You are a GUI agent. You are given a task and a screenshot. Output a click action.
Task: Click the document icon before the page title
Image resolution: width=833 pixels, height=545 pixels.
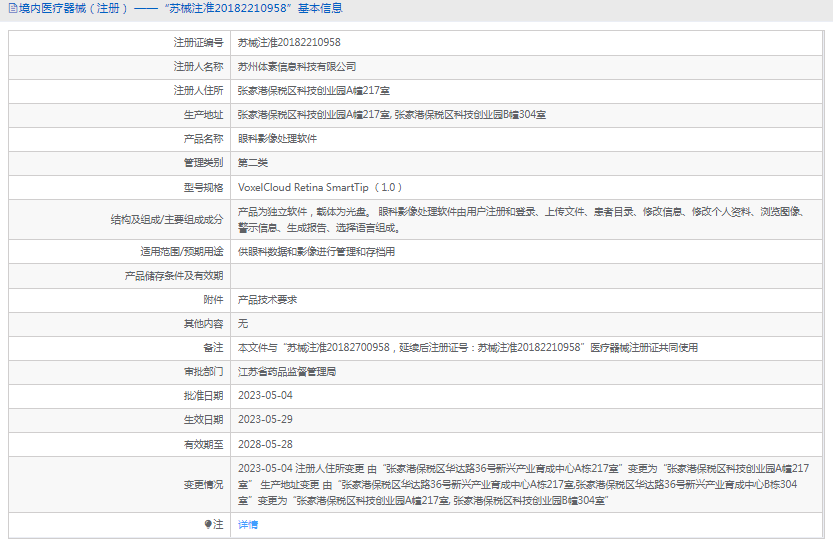(10, 9)
